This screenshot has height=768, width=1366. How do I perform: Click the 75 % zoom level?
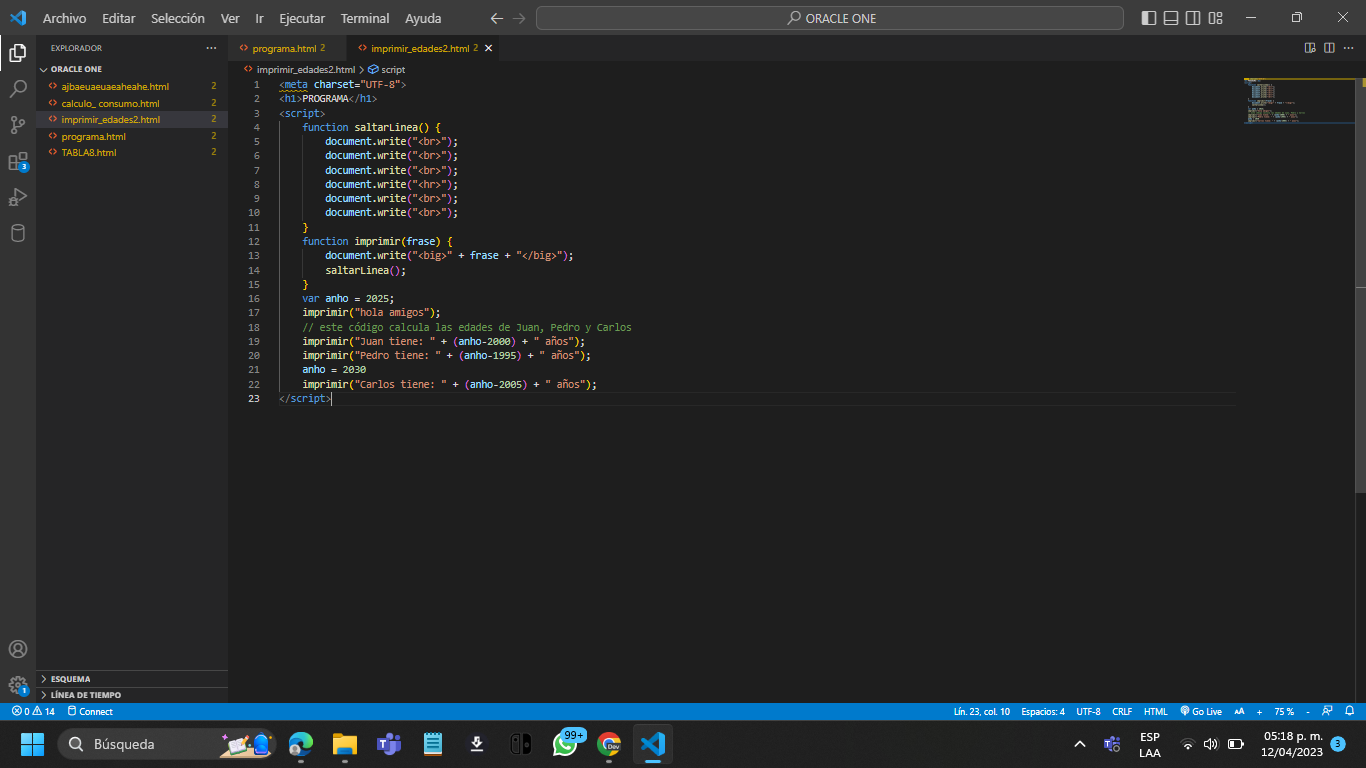point(1284,712)
